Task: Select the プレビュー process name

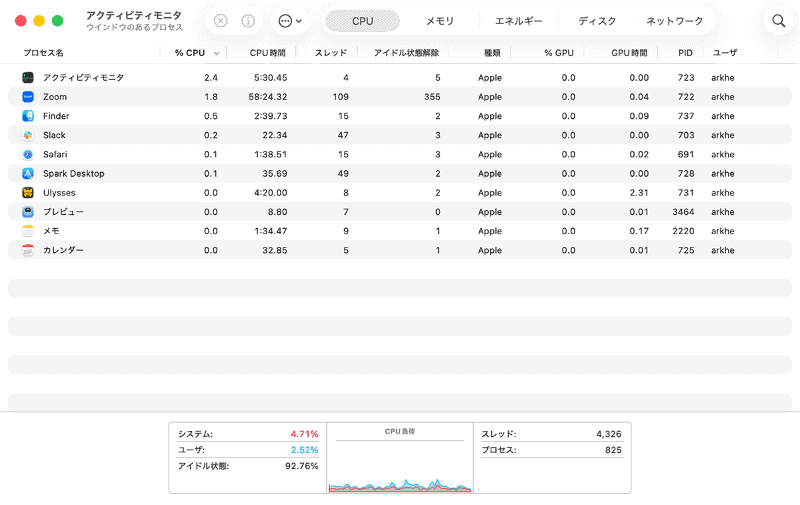Action: click(63, 212)
